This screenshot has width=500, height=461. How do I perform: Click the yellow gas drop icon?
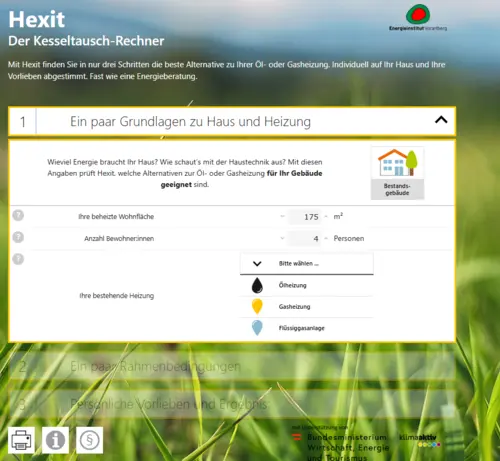coord(257,307)
